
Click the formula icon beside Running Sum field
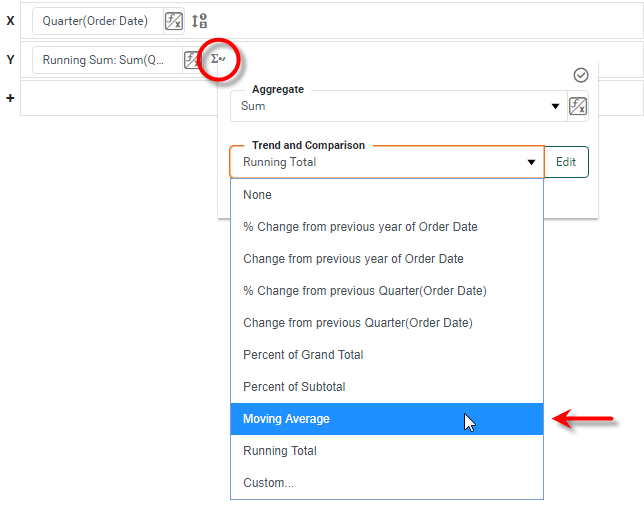coord(192,60)
